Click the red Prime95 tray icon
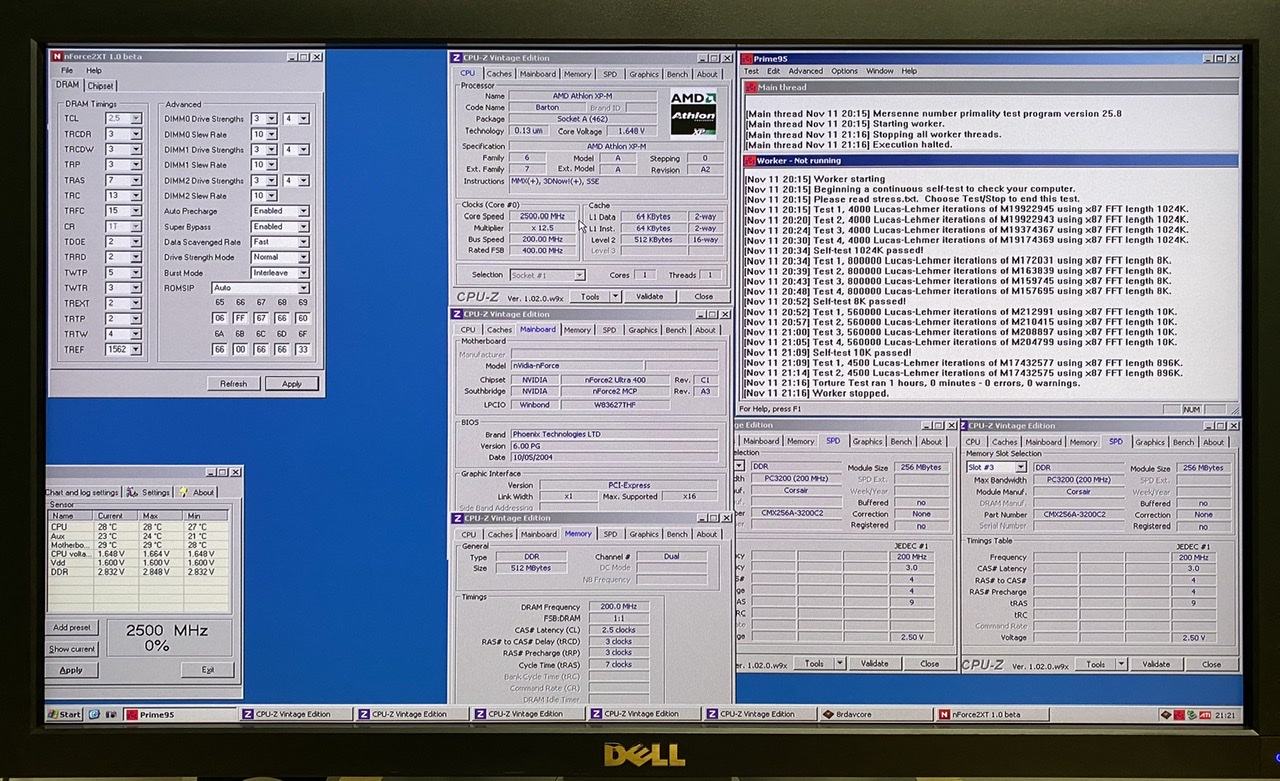Image resolution: width=1280 pixels, height=781 pixels. (x=1179, y=714)
